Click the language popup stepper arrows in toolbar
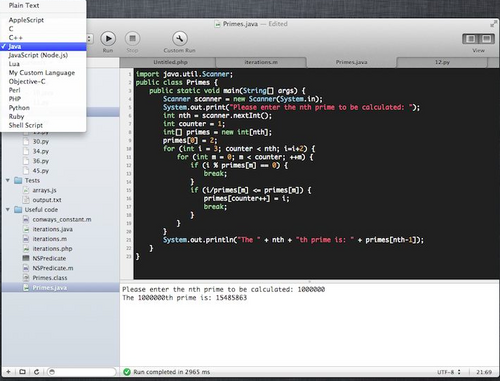500x381 pixels. 89,39
